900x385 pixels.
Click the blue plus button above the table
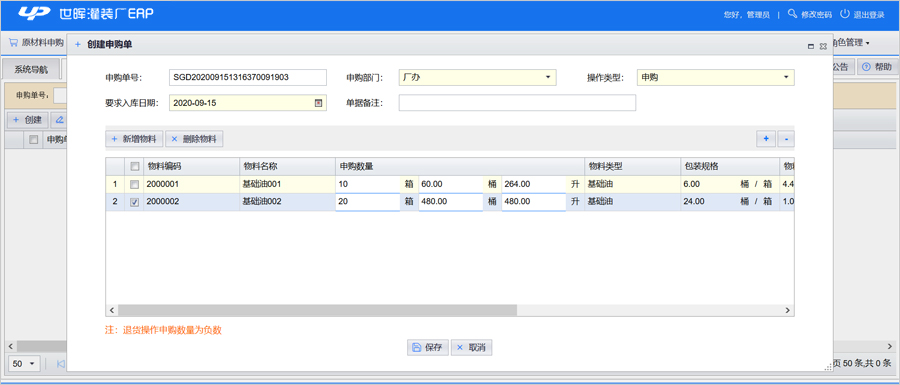pos(766,139)
